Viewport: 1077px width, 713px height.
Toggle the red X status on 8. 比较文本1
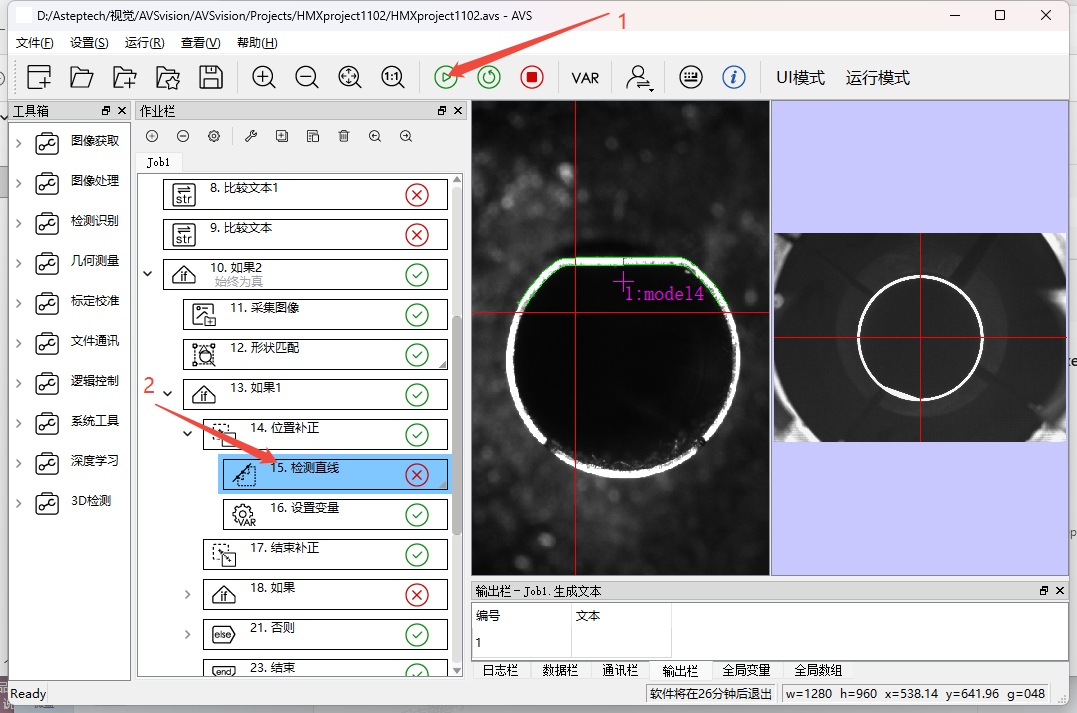coord(417,195)
